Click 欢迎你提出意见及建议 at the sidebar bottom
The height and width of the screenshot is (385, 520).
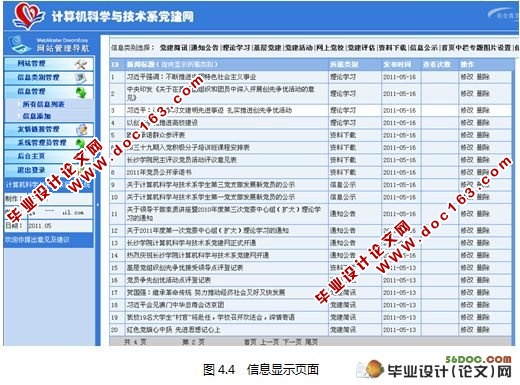point(37,239)
